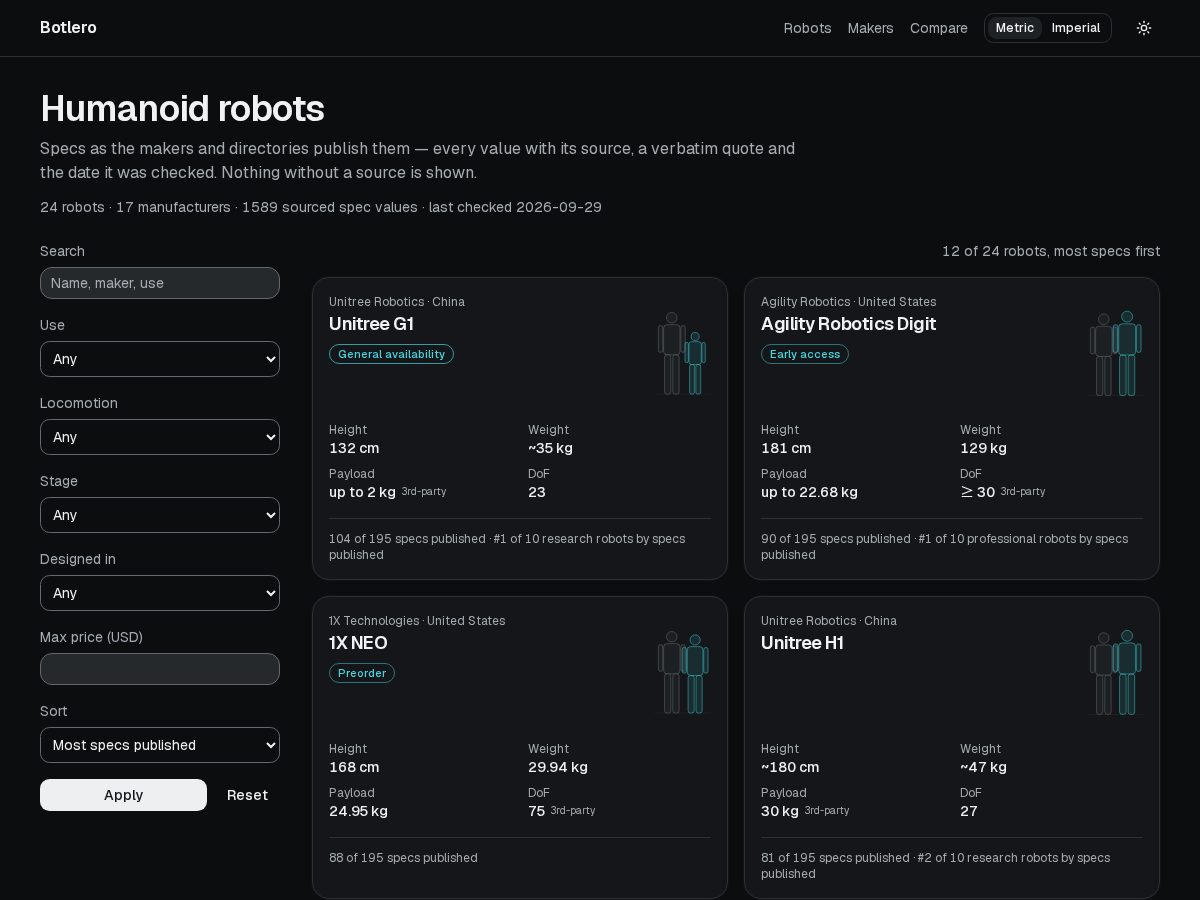Apply the selected filters
The image size is (1200, 900).
pyautogui.click(x=123, y=795)
